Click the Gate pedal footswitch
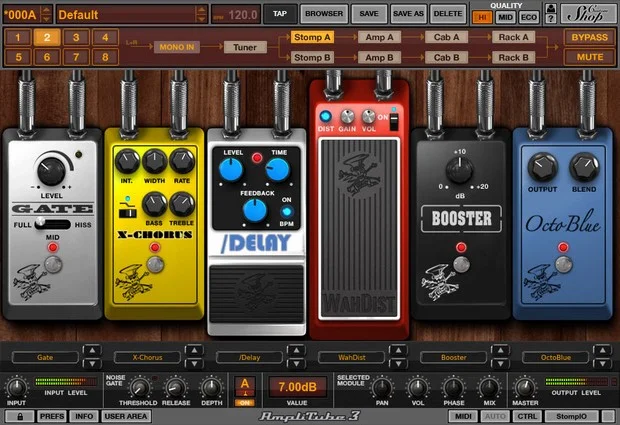620x425 pixels. [x=53, y=264]
